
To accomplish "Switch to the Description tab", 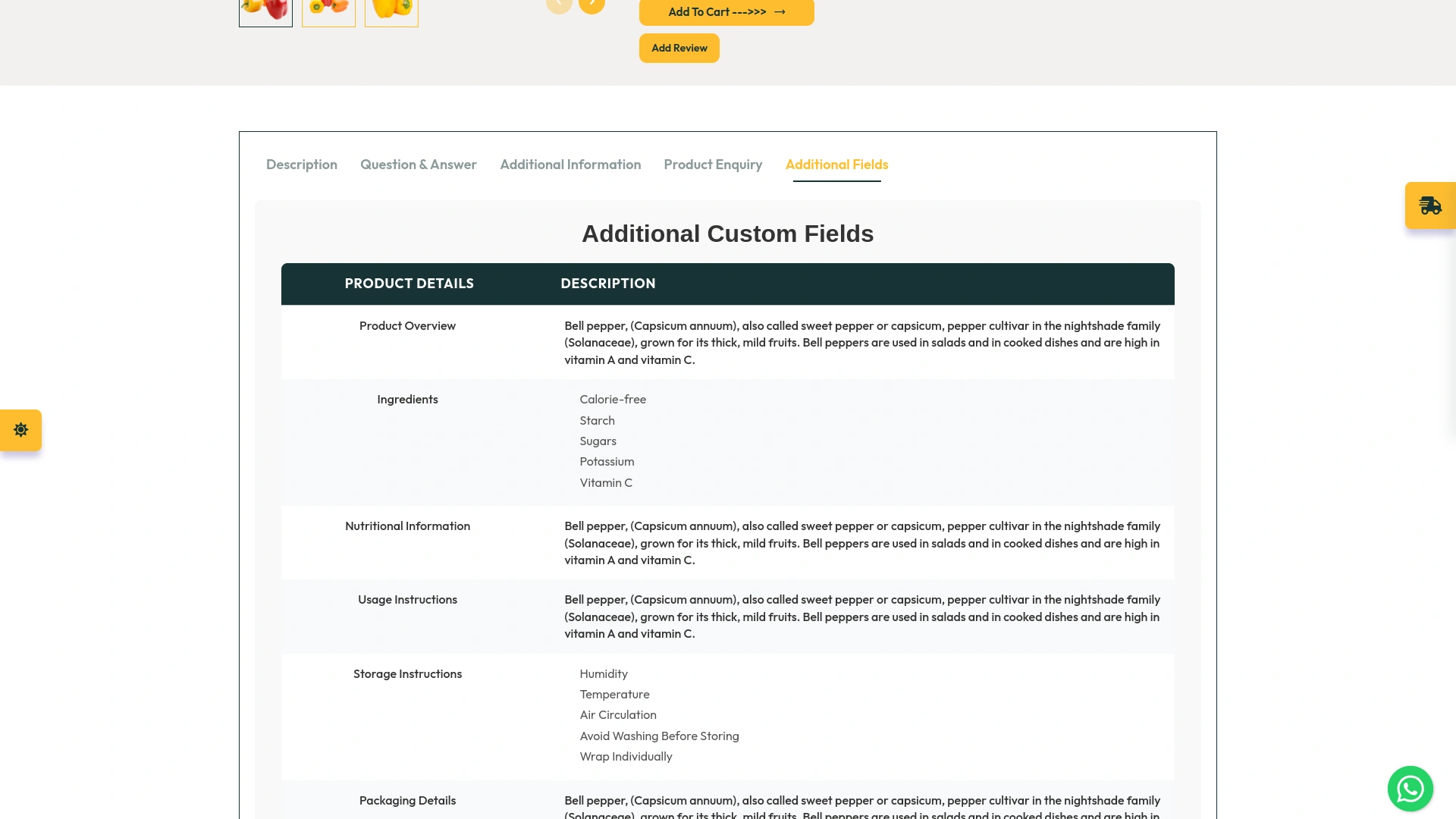I will click(301, 165).
